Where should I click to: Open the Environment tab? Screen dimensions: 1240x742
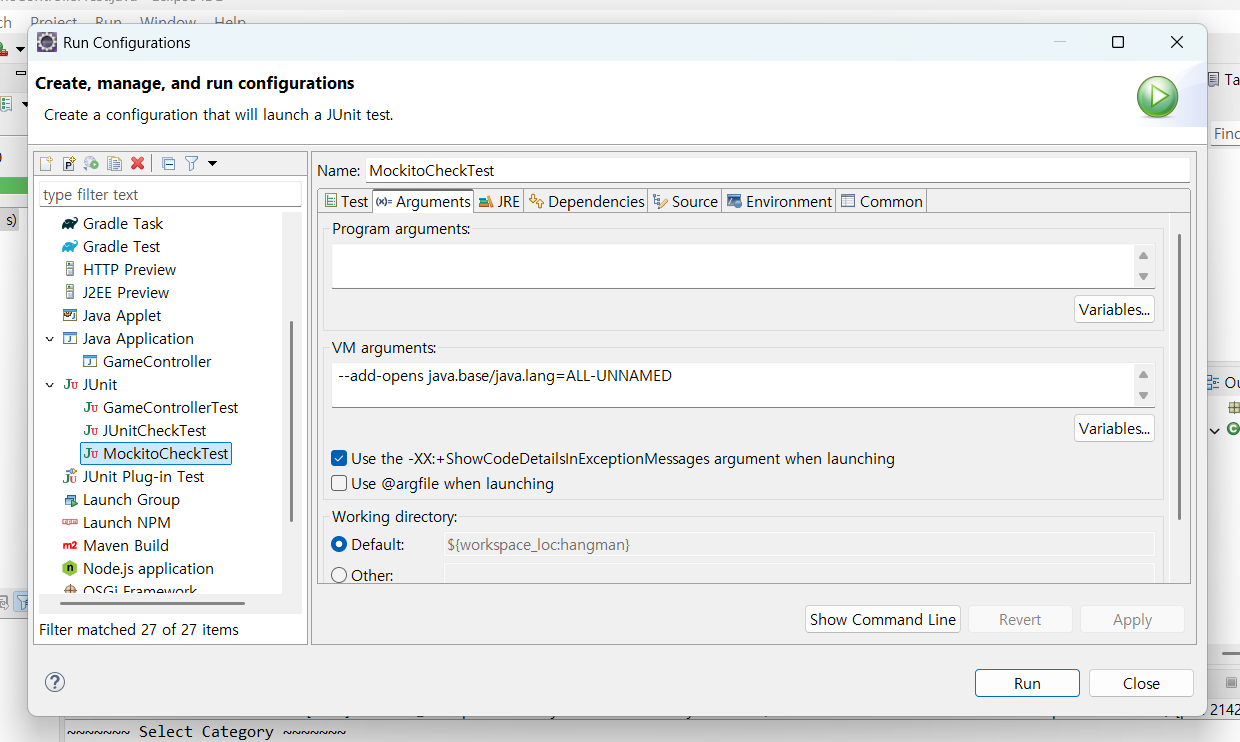(x=779, y=201)
